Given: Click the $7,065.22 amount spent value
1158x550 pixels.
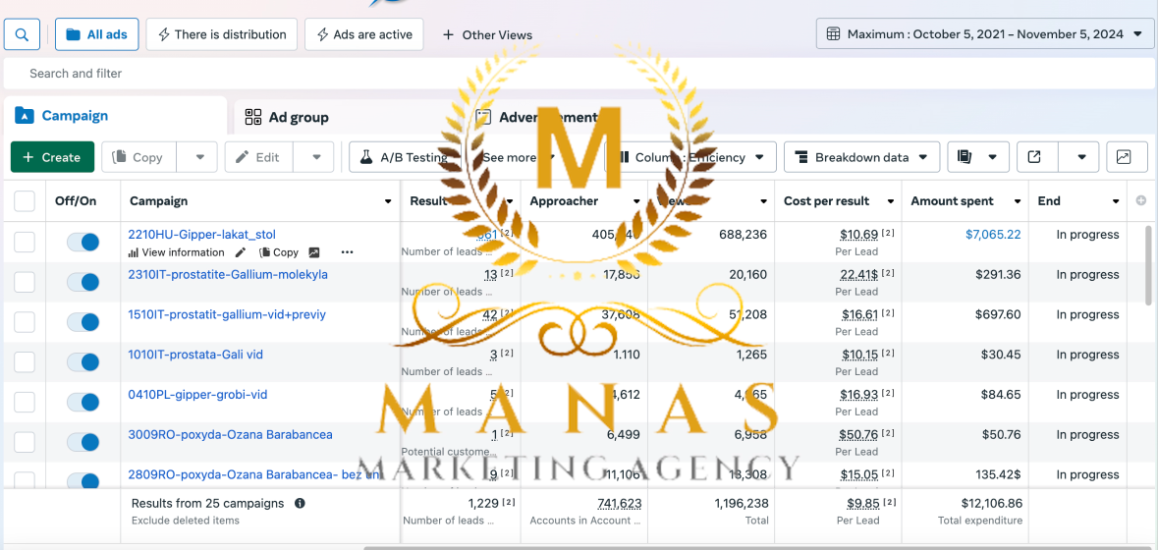Looking at the screenshot, I should pyautogui.click(x=993, y=235).
